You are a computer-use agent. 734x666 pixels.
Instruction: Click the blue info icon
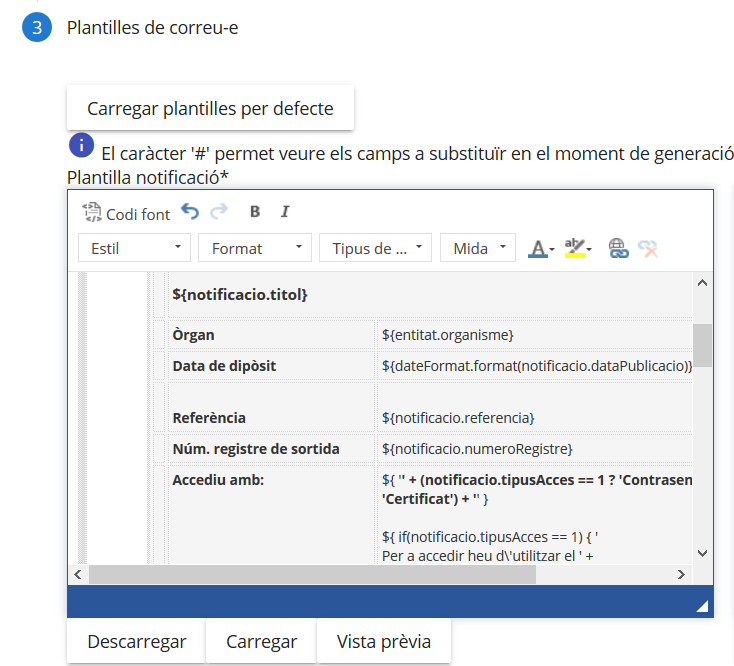pos(81,146)
